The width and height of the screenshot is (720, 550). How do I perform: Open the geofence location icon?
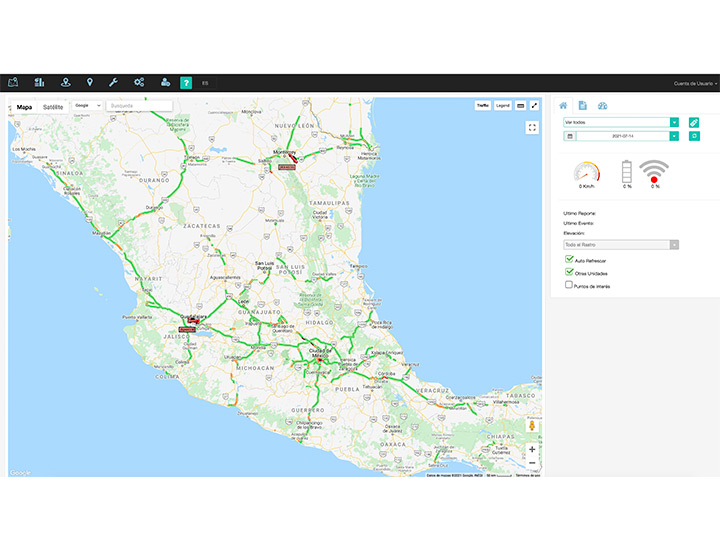tap(66, 82)
